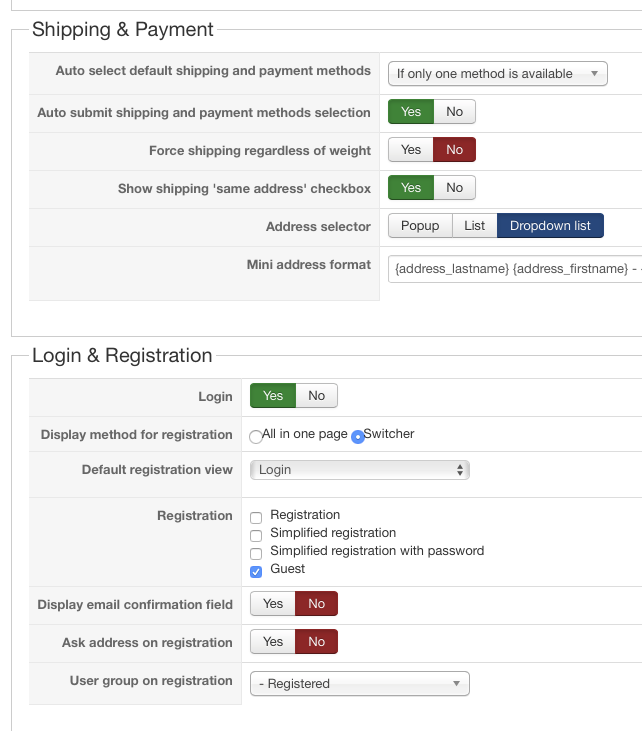This screenshot has width=642, height=731.
Task: Choose List address selector
Action: pos(475,226)
